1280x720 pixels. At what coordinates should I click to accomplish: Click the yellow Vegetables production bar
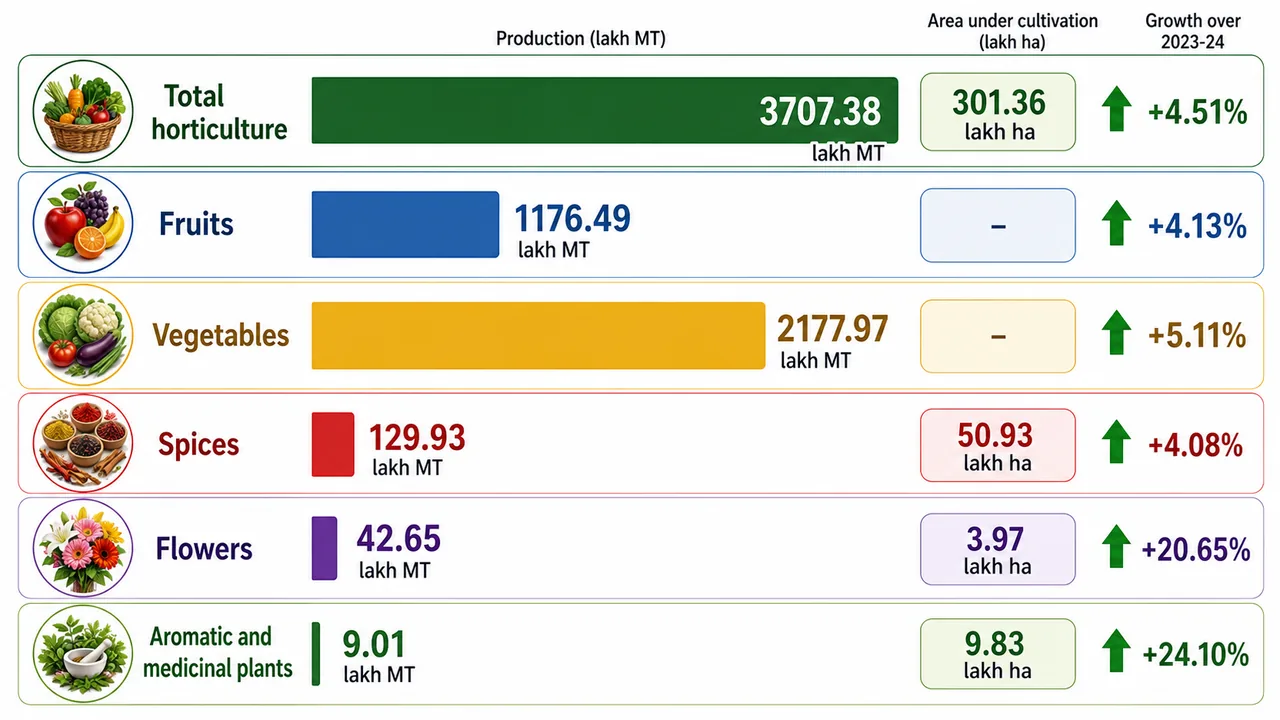[x=538, y=335]
